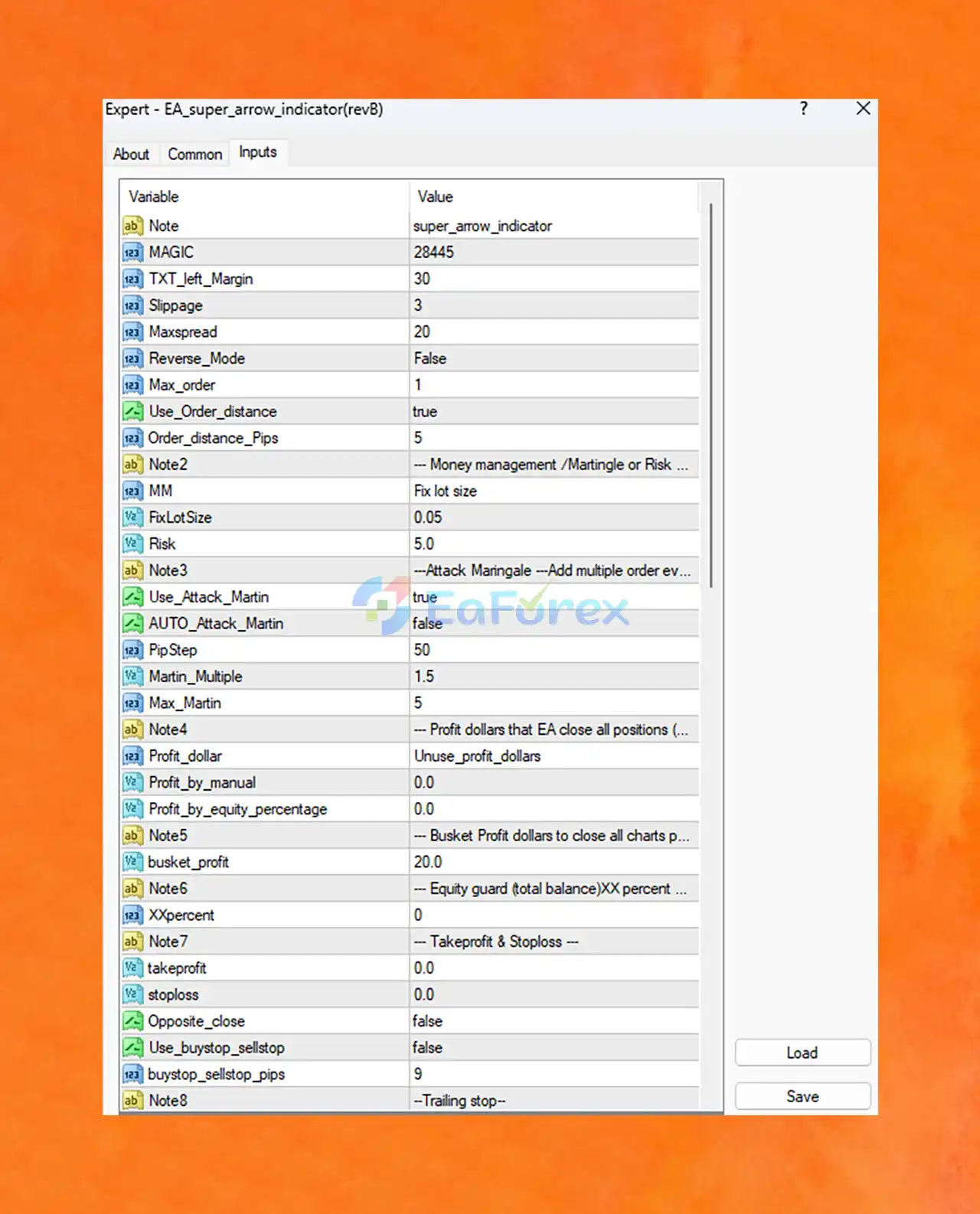The width and height of the screenshot is (980, 1214).
Task: Open the MM 'Fix lot size' dropdown
Action: 554,491
